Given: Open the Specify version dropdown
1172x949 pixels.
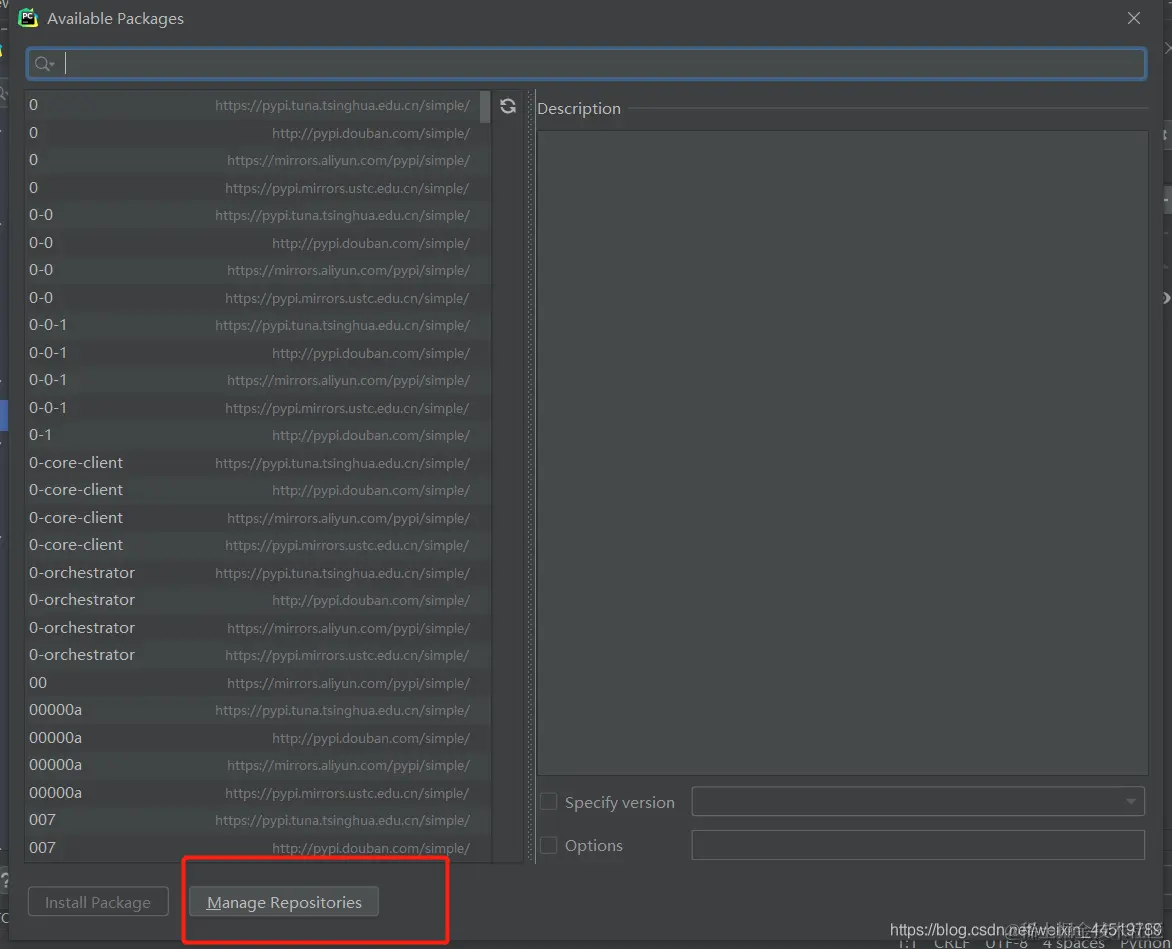Looking at the screenshot, I should (918, 801).
